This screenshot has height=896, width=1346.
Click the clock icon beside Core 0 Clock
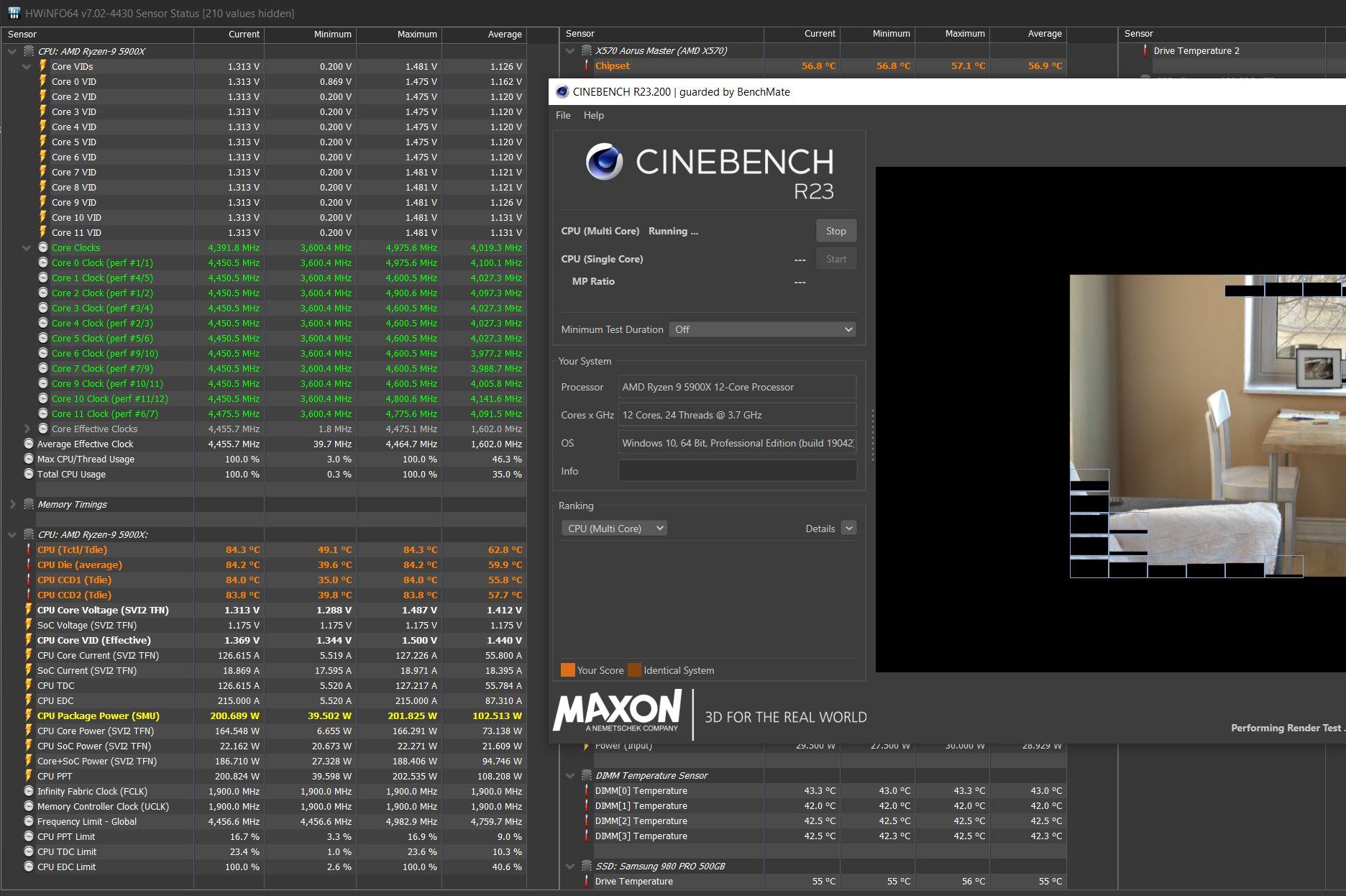point(43,262)
